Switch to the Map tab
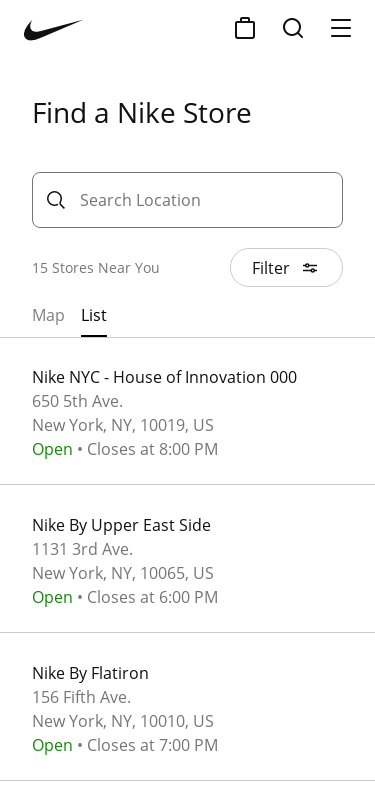Image resolution: width=375 pixels, height=812 pixels. (48, 315)
